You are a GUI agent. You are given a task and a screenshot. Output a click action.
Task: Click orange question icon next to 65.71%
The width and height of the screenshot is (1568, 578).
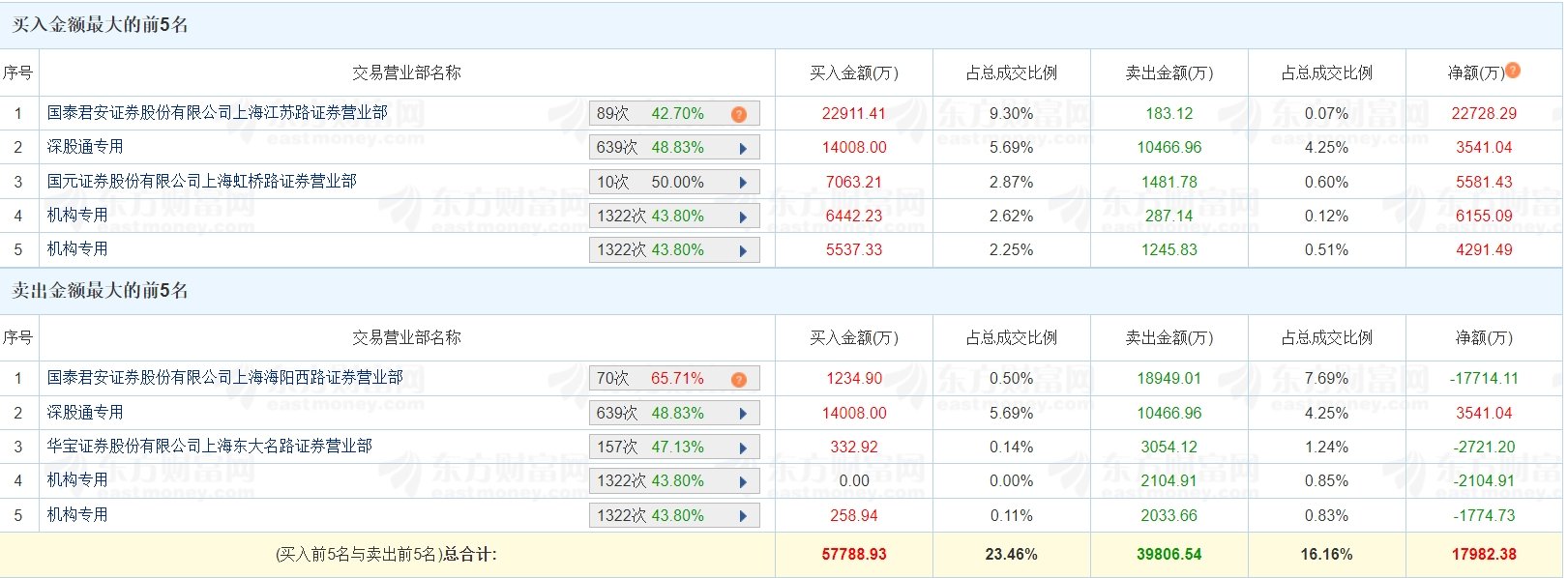pyautogui.click(x=739, y=379)
